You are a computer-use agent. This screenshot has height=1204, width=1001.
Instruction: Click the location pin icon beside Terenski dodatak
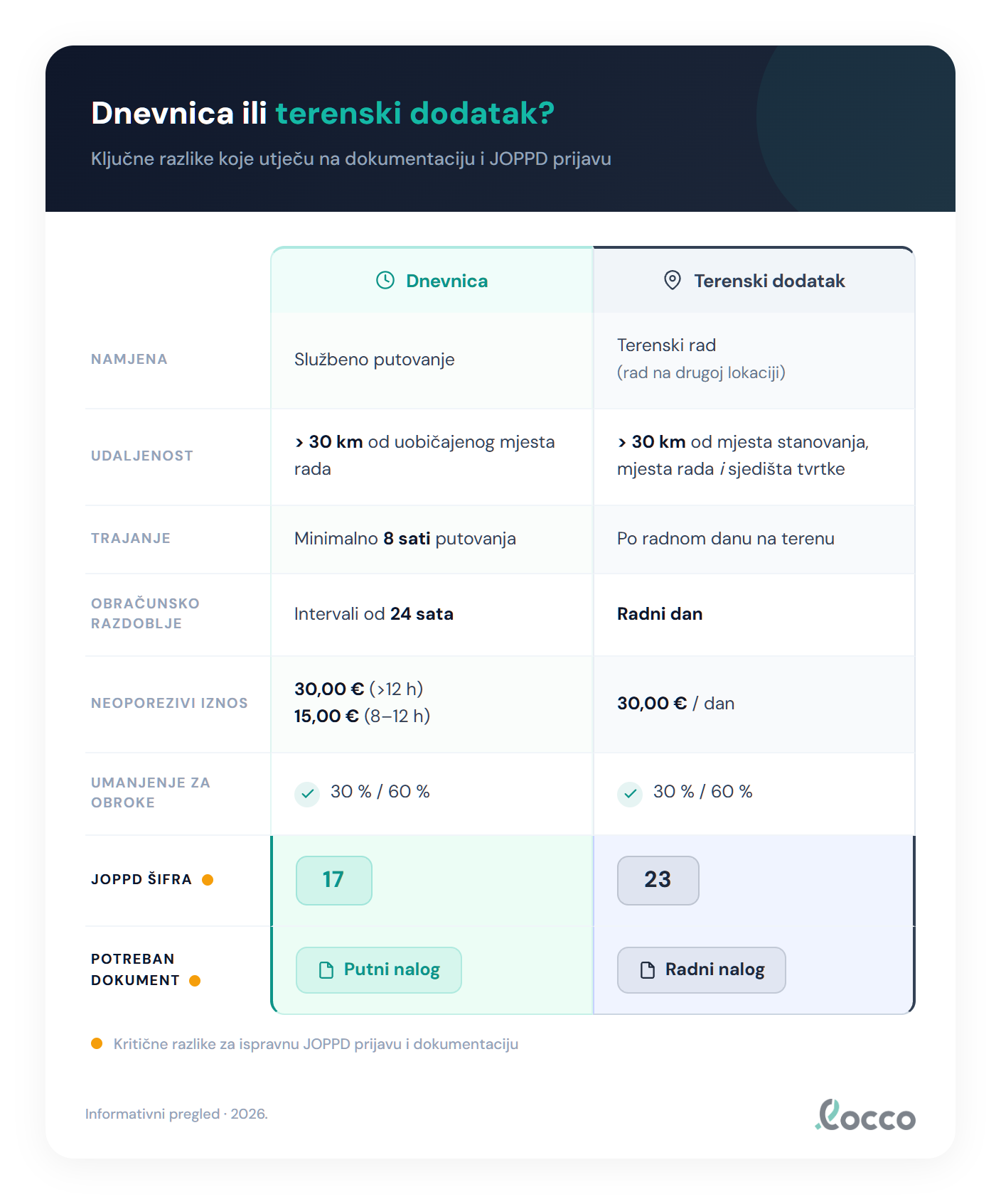672,281
